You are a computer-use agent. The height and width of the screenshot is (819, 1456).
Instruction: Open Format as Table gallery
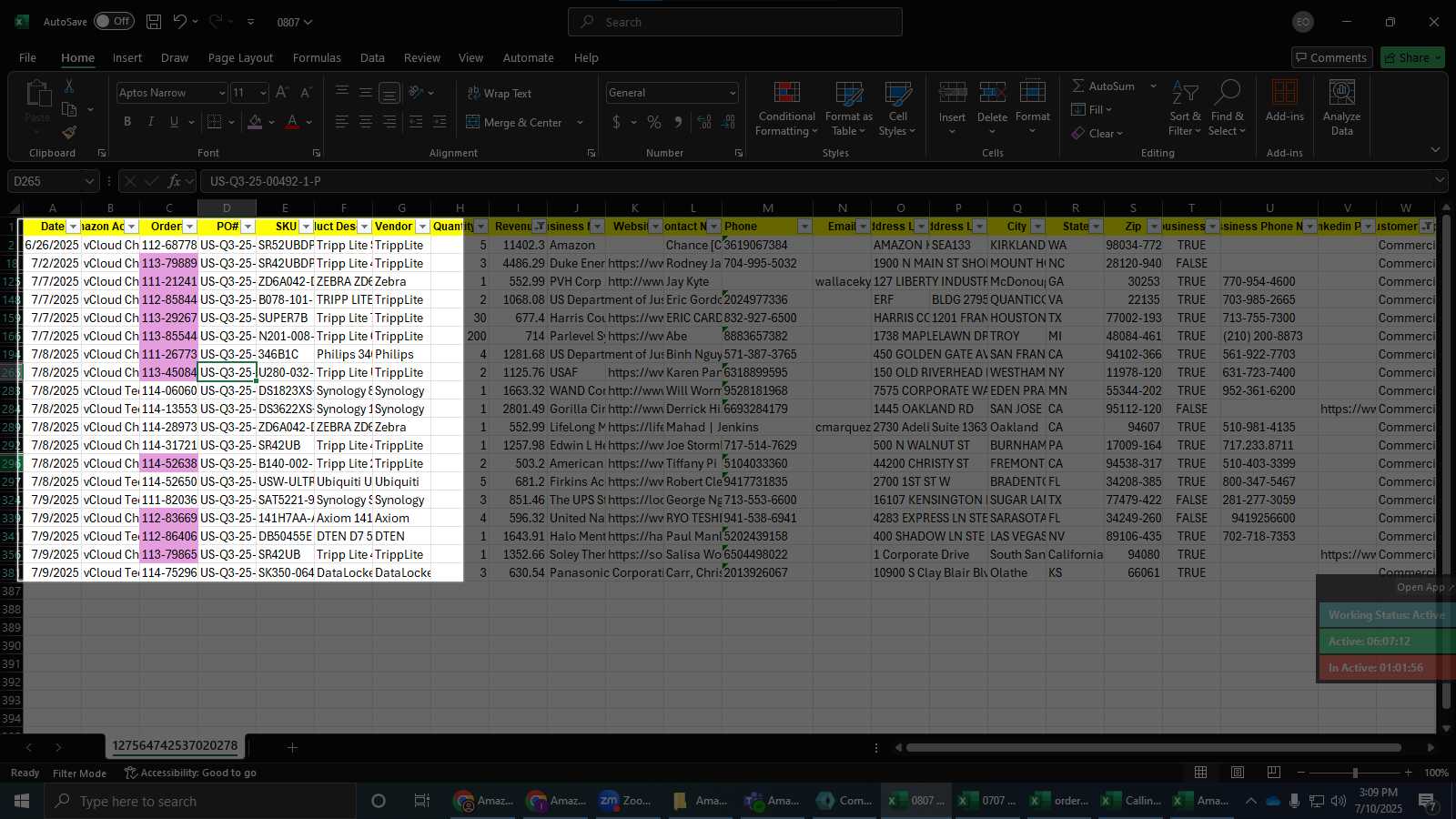coord(848,109)
